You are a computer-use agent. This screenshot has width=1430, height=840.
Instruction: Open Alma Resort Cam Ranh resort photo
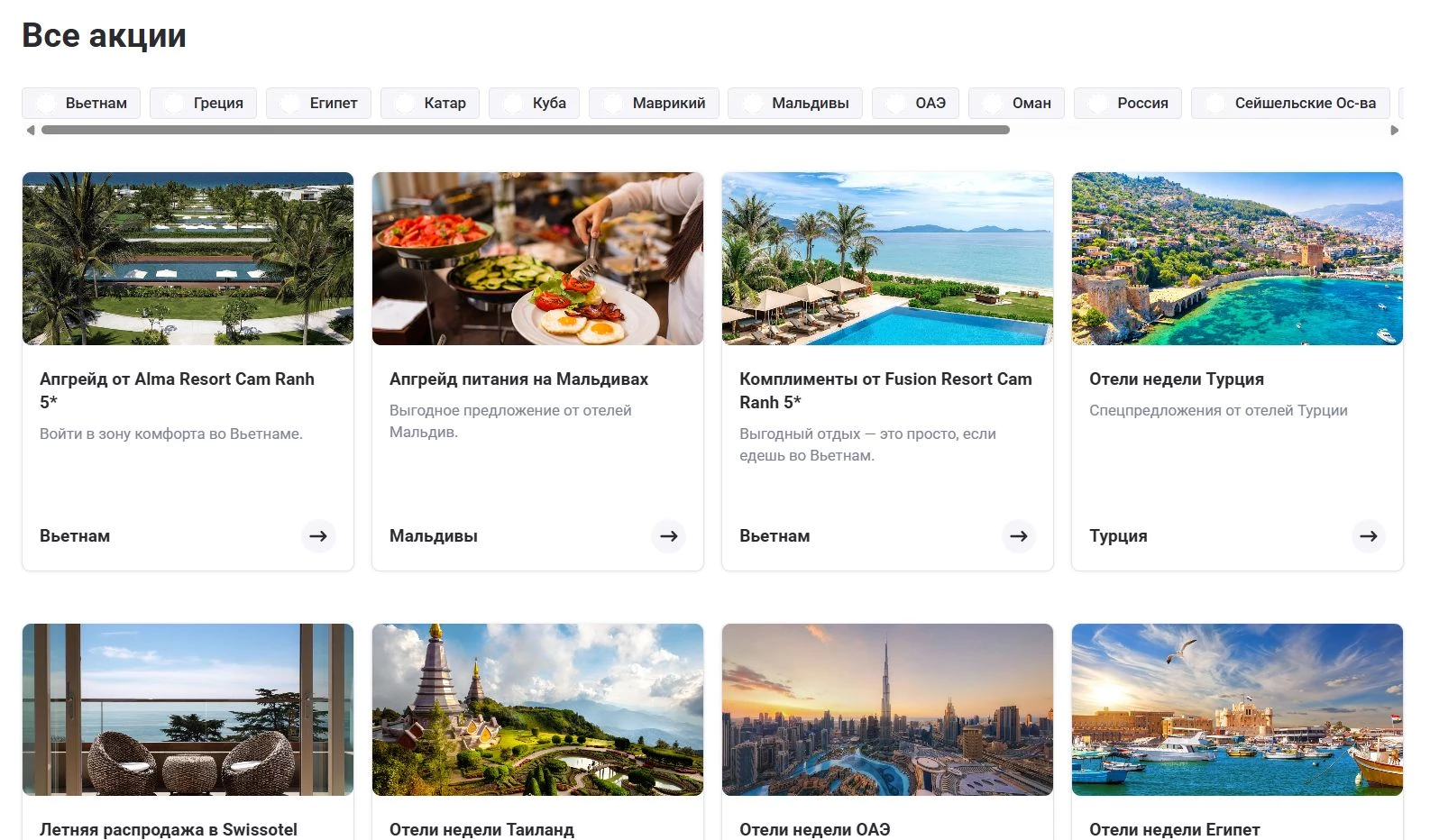[188, 259]
